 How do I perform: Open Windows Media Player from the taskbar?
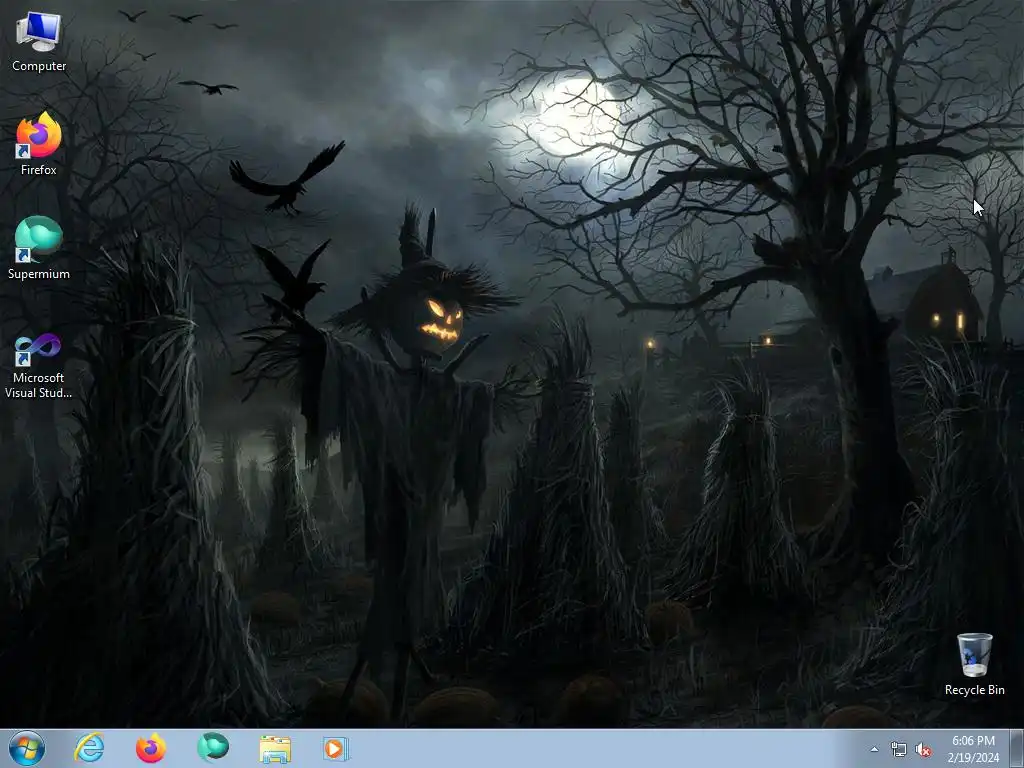point(336,748)
